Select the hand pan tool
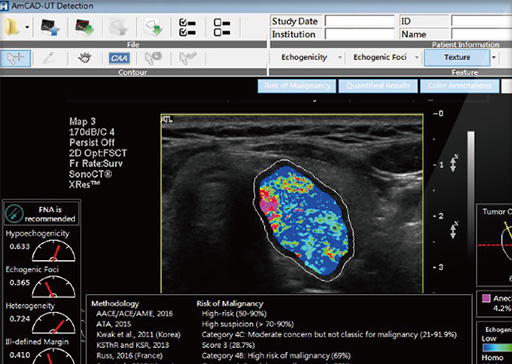512x364 pixels. pyautogui.click(x=85, y=58)
